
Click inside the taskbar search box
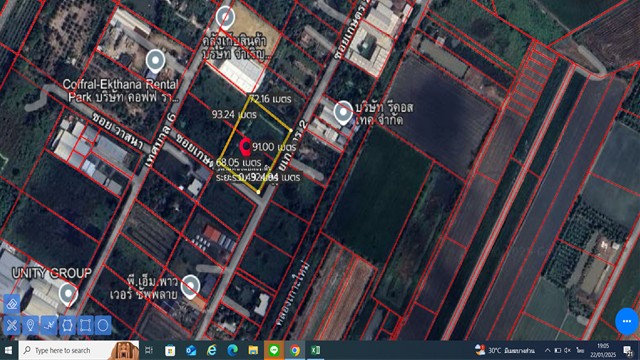click(79, 350)
